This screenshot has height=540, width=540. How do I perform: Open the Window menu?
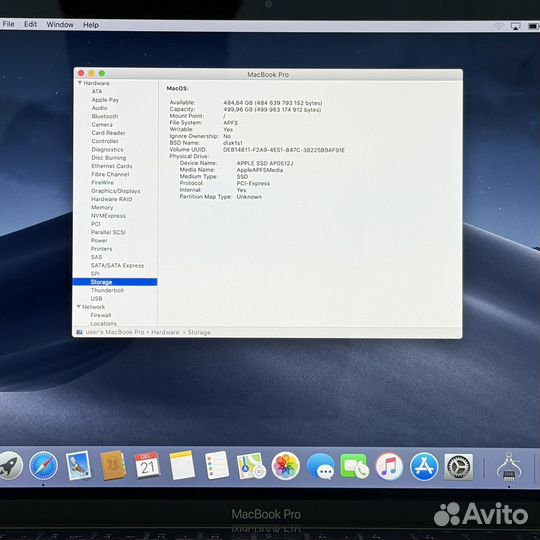click(60, 25)
